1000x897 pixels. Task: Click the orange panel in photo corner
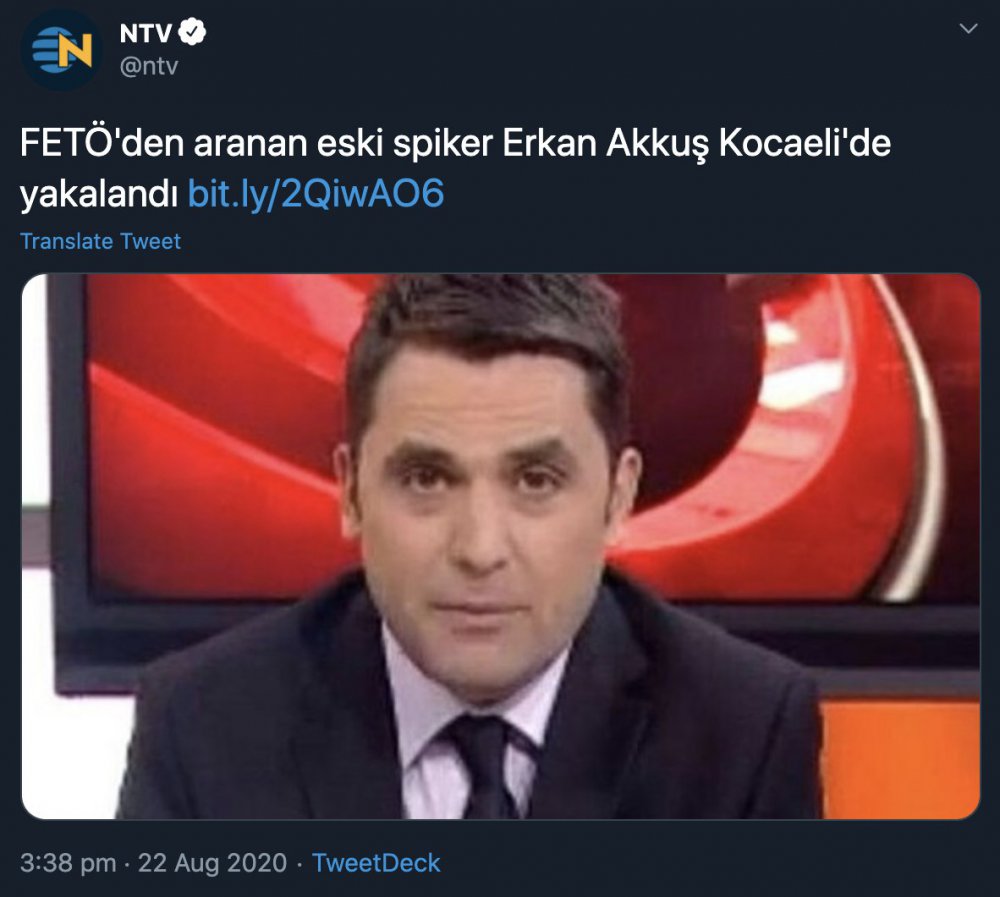pyautogui.click(x=900, y=759)
